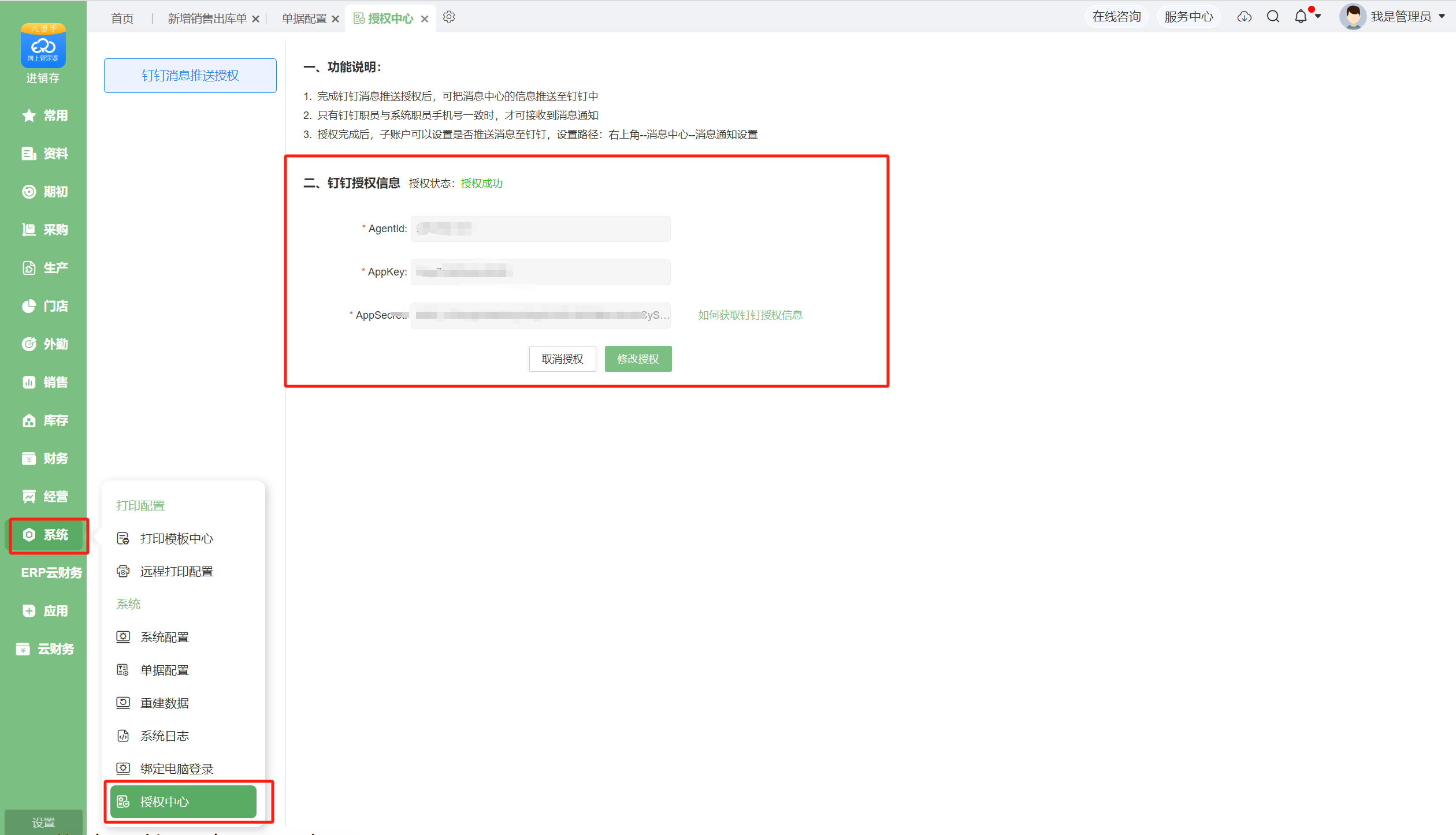Screen dimensions: 1456x835
Task: Open the 如何获取钉钉授权信息 link
Action: [750, 315]
